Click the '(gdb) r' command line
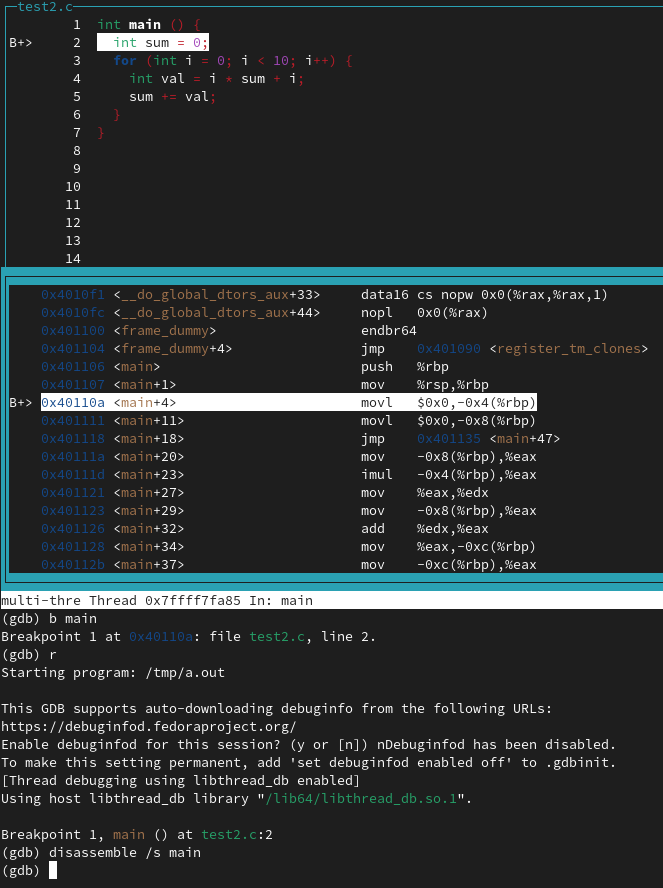This screenshot has width=663, height=888. 29,655
